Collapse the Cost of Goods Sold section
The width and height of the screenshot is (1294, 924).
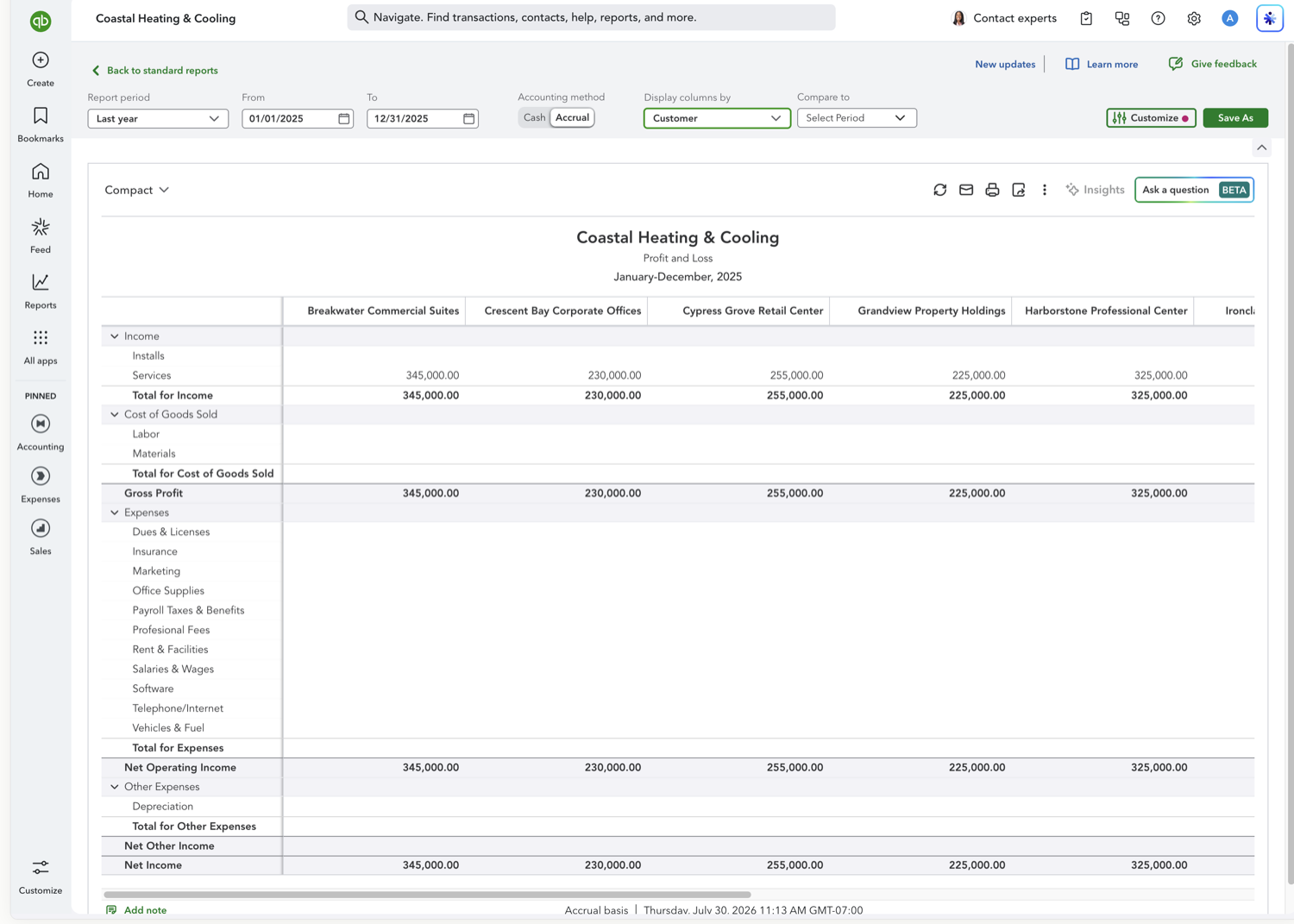(x=115, y=415)
